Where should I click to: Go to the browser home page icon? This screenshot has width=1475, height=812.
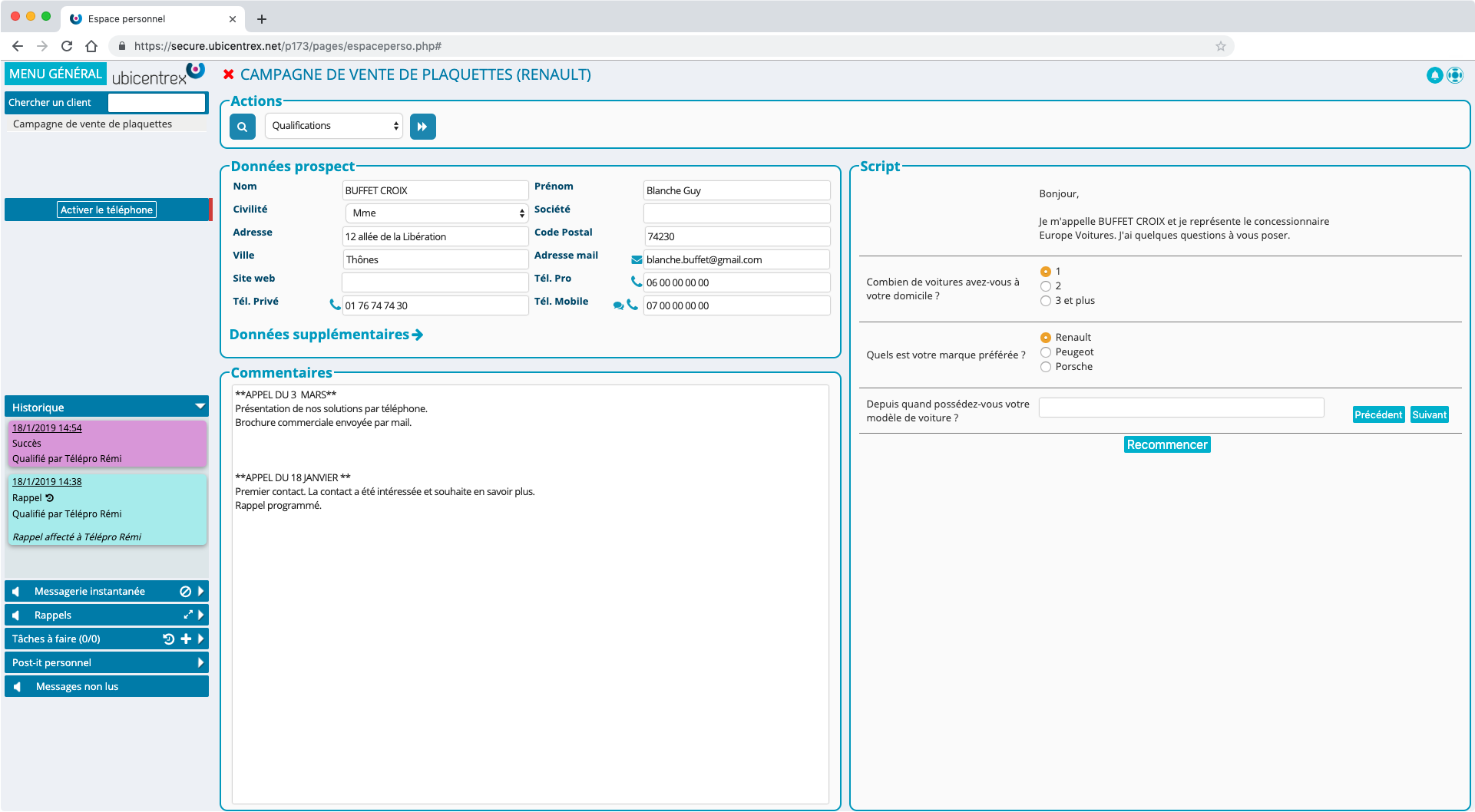click(91, 46)
